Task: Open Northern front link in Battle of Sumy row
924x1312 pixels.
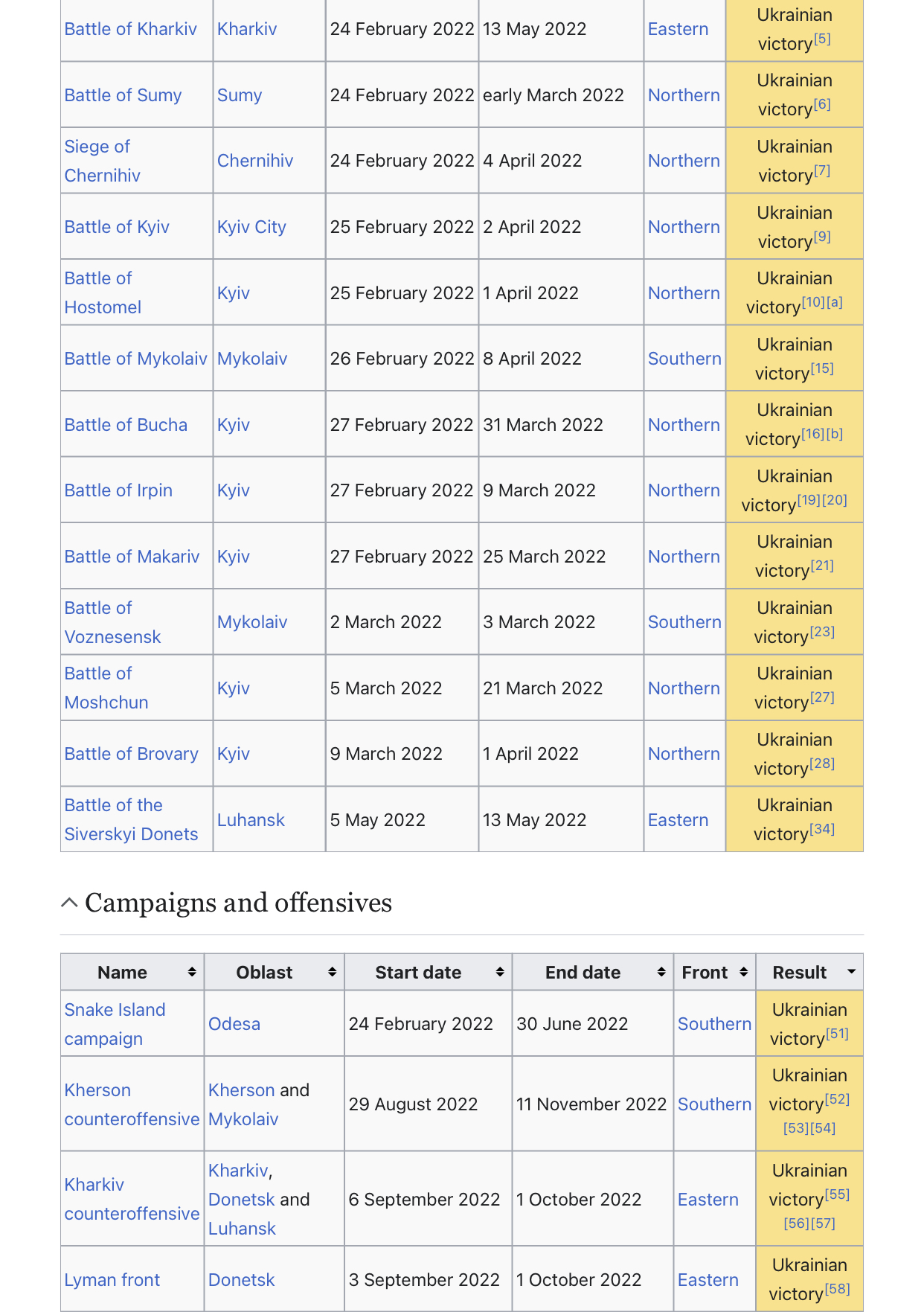Action: (x=684, y=95)
